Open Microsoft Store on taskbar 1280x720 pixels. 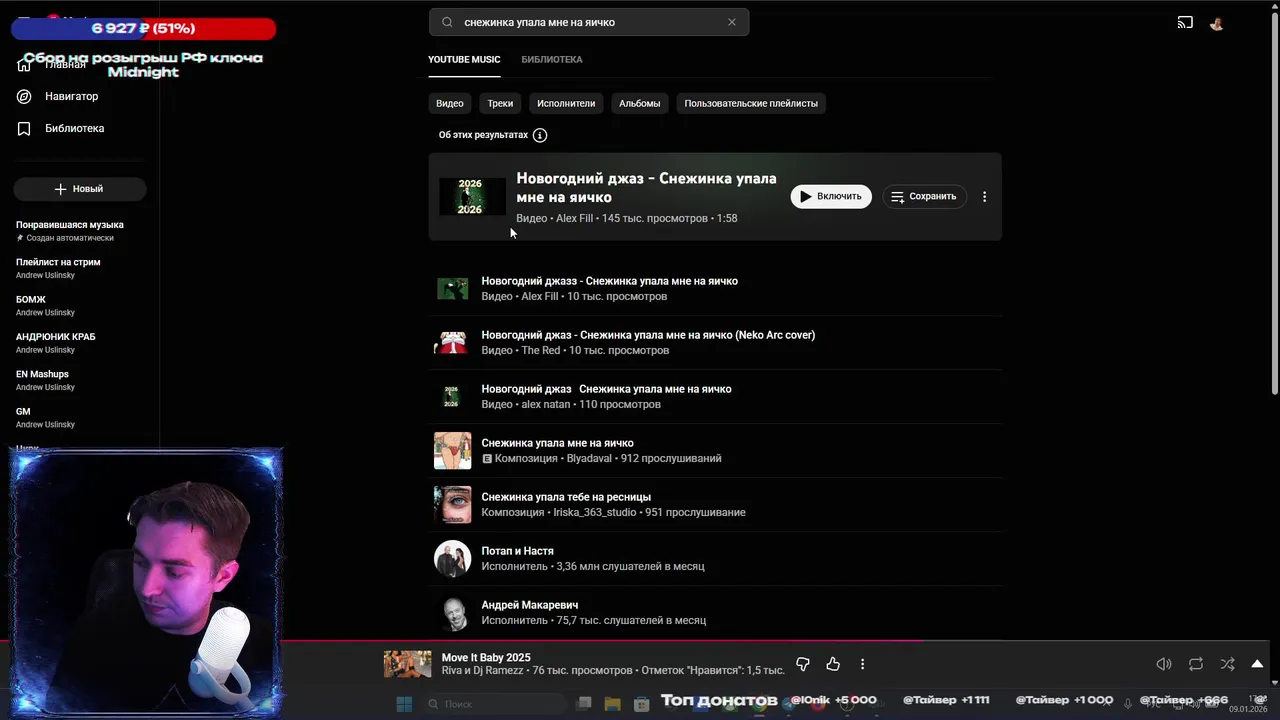pyautogui.click(x=642, y=704)
